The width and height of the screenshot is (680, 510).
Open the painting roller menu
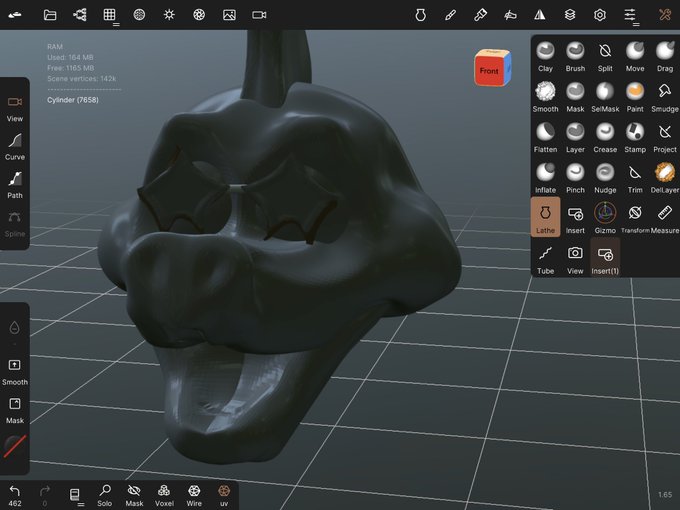[480, 15]
